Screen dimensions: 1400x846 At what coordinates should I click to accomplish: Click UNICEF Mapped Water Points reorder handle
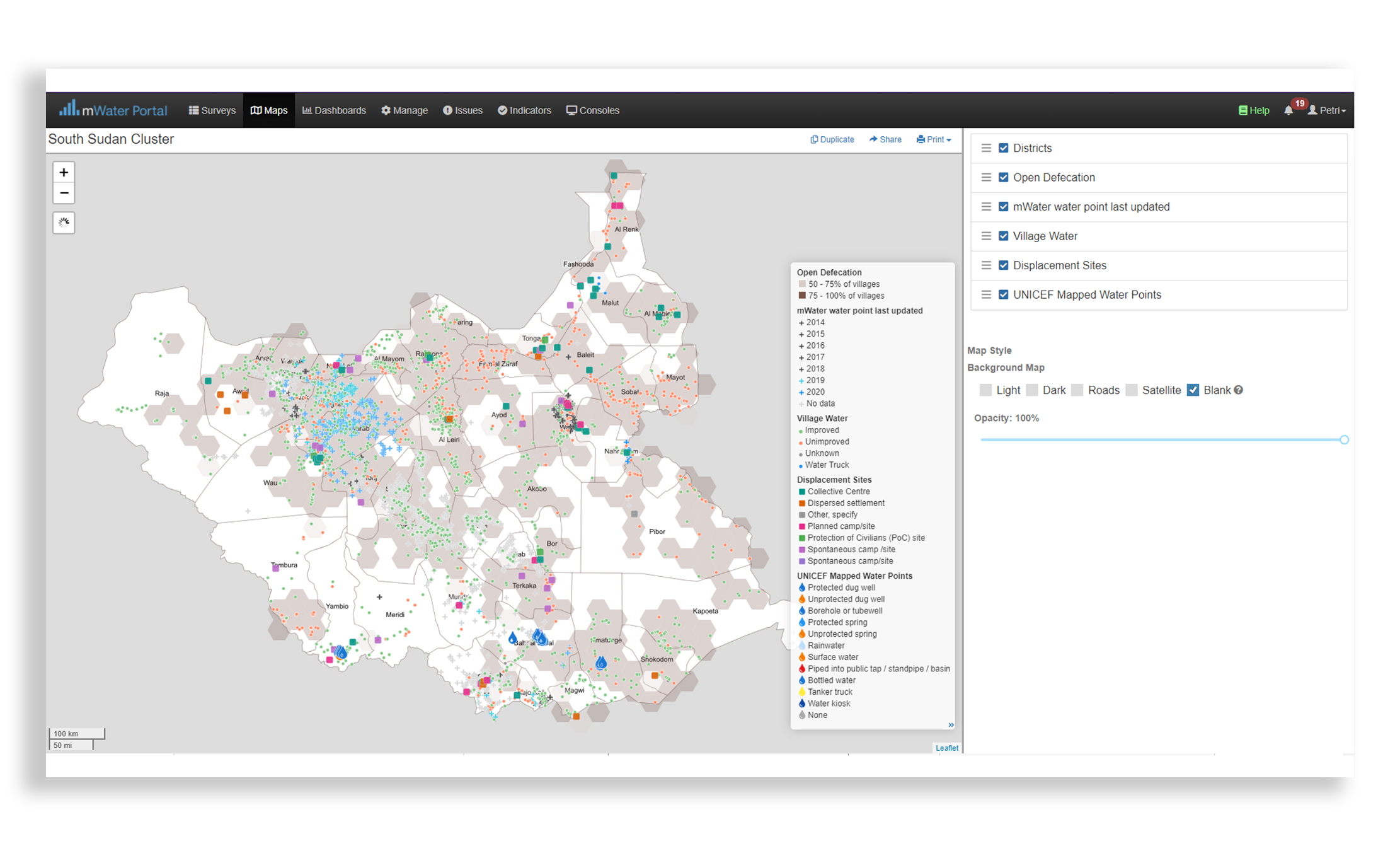[x=986, y=294]
